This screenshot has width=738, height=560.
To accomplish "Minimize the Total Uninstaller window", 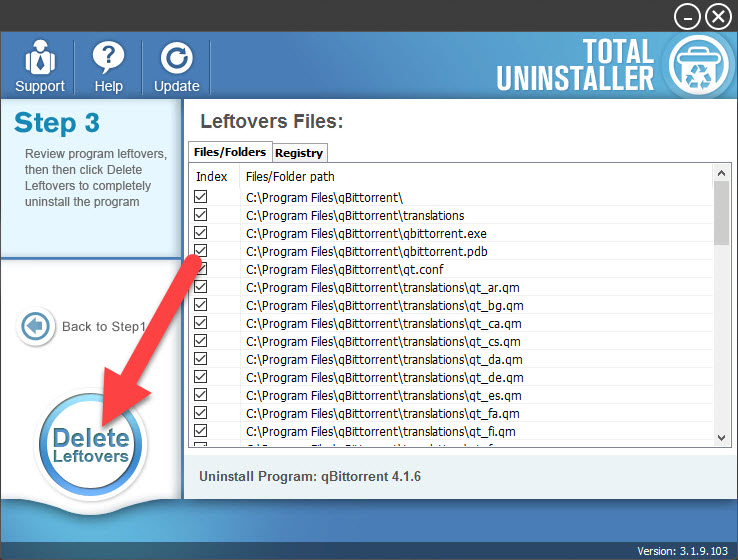I will click(x=687, y=17).
